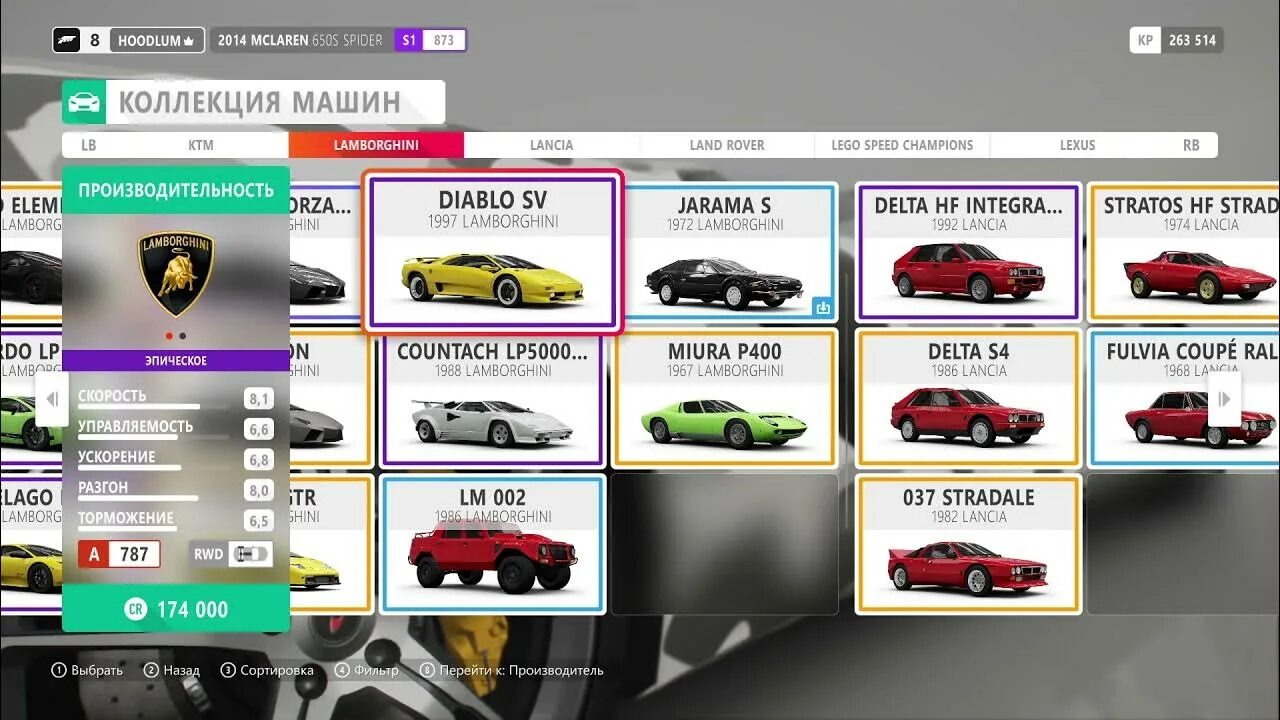Click the panel page indicator dots
Image resolution: width=1280 pixels, height=720 pixels.
tap(176, 337)
